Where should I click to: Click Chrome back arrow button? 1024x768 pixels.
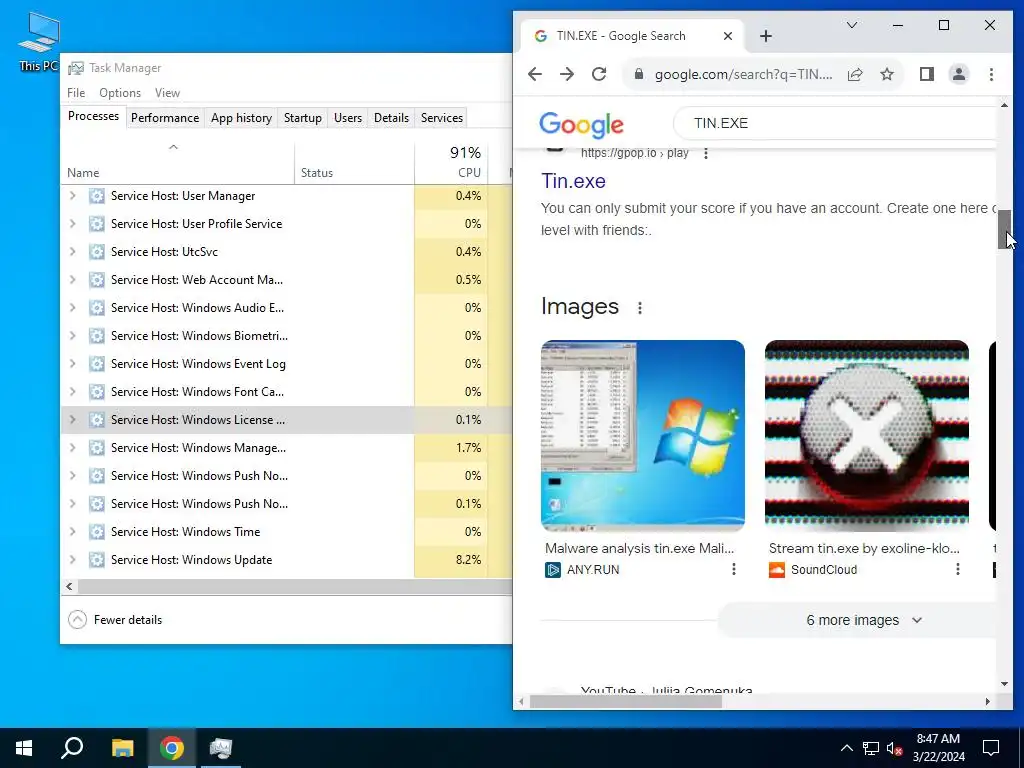(x=535, y=74)
